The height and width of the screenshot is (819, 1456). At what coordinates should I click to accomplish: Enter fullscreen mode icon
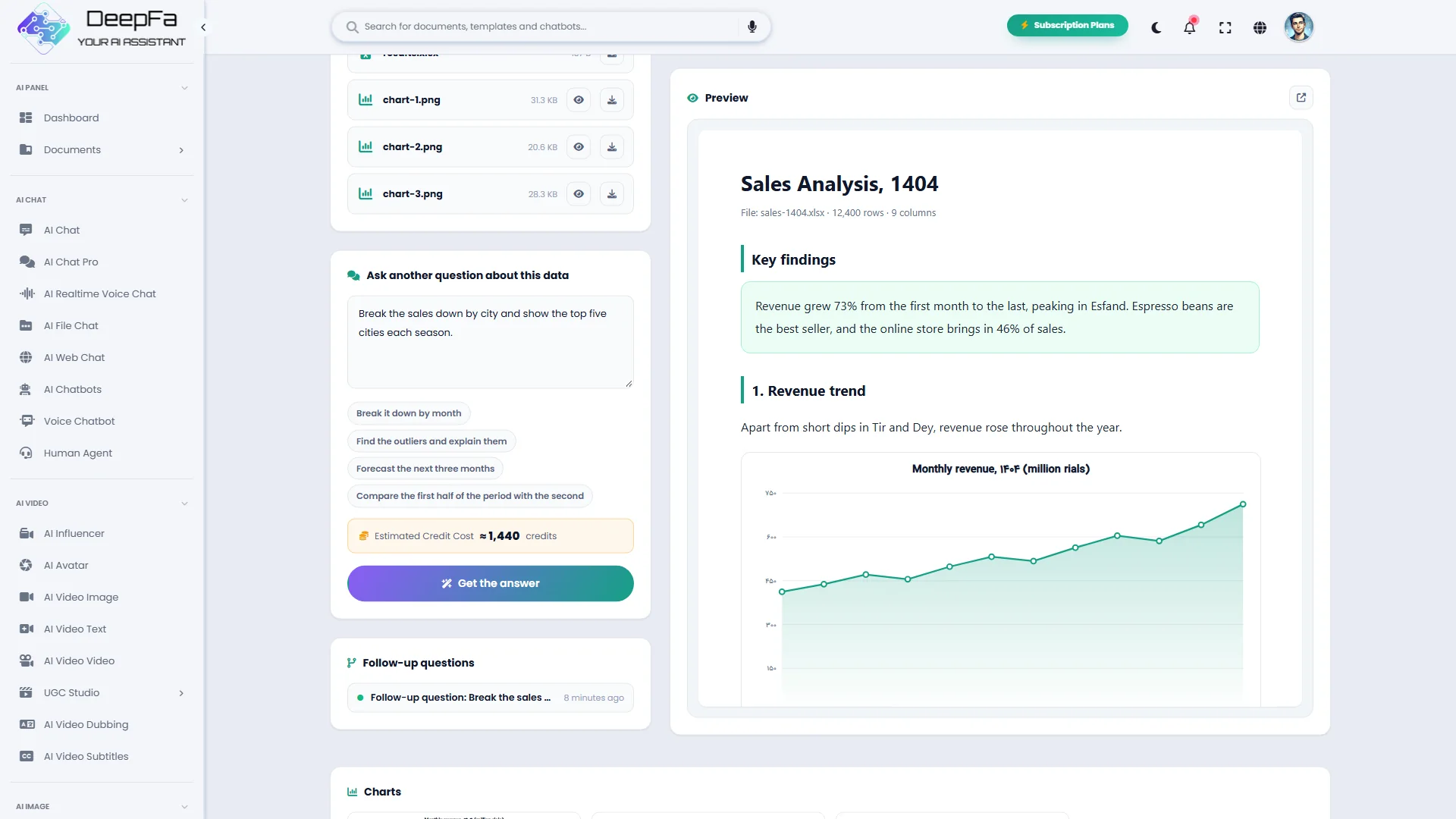1225,28
